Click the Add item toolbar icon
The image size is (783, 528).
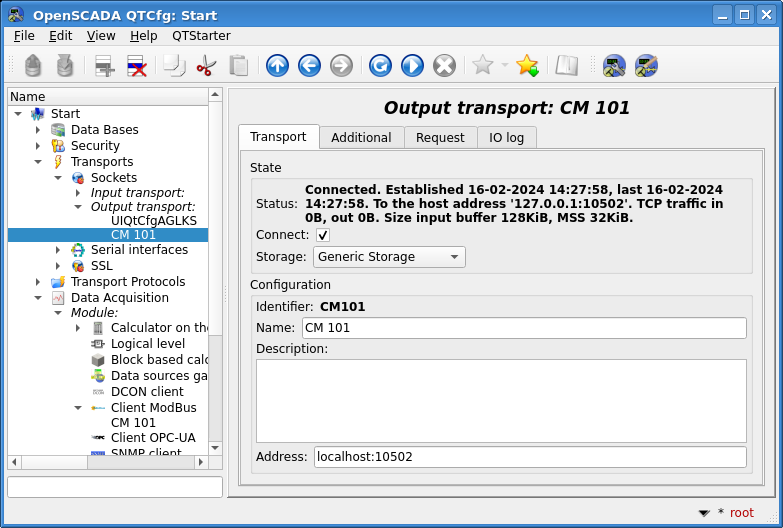click(105, 66)
